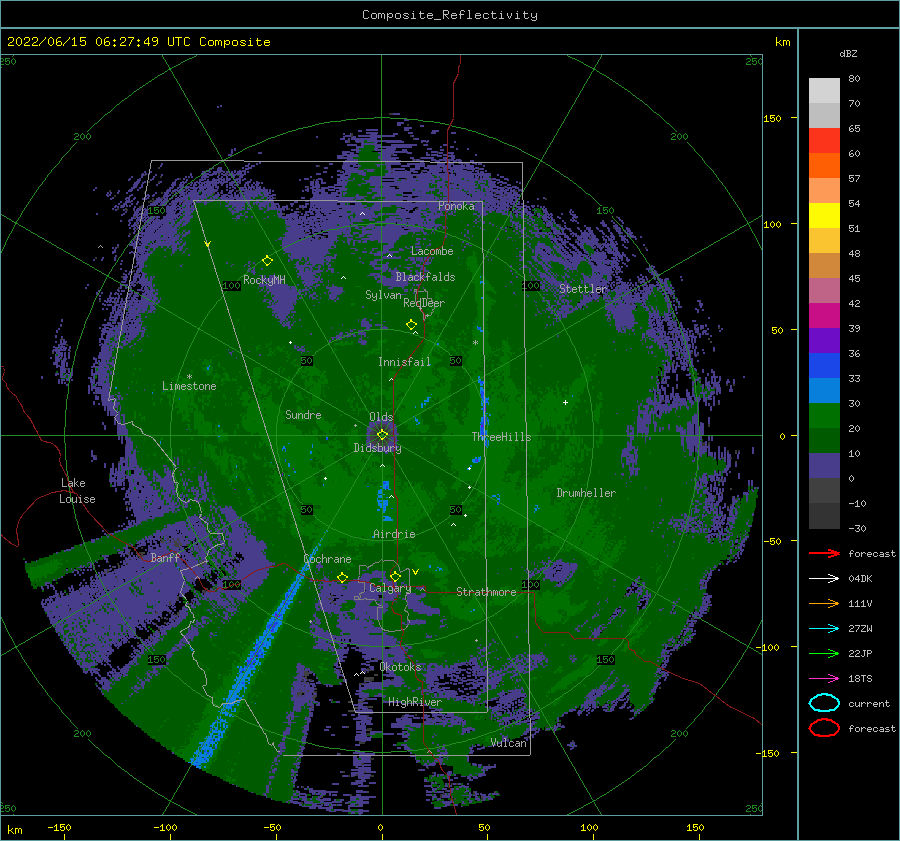The width and height of the screenshot is (900, 841).
Task: Click the Banff location label
Action: point(165,557)
